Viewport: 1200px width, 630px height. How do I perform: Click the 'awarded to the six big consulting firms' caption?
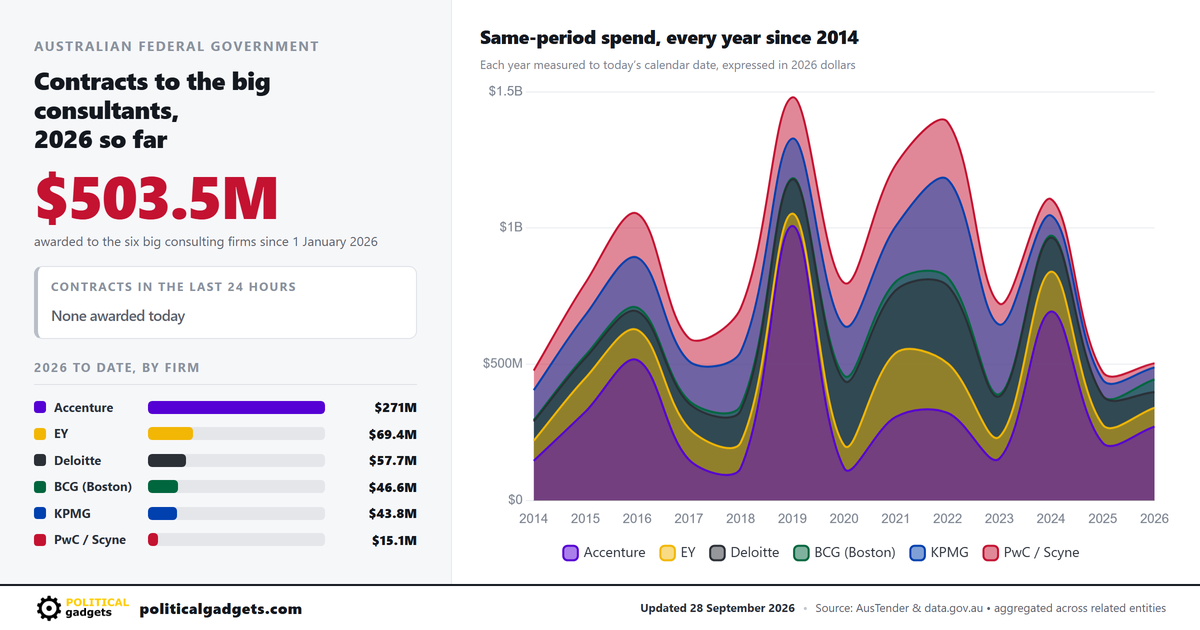(205, 242)
